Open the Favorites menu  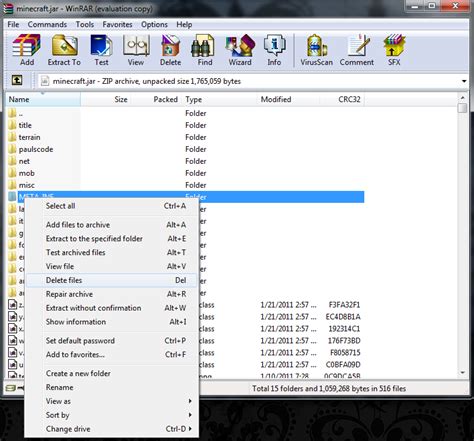(x=117, y=24)
